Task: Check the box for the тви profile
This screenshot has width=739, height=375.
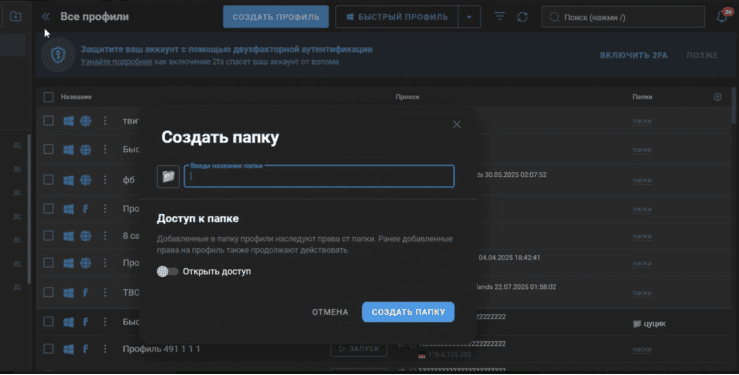Action: coord(49,121)
